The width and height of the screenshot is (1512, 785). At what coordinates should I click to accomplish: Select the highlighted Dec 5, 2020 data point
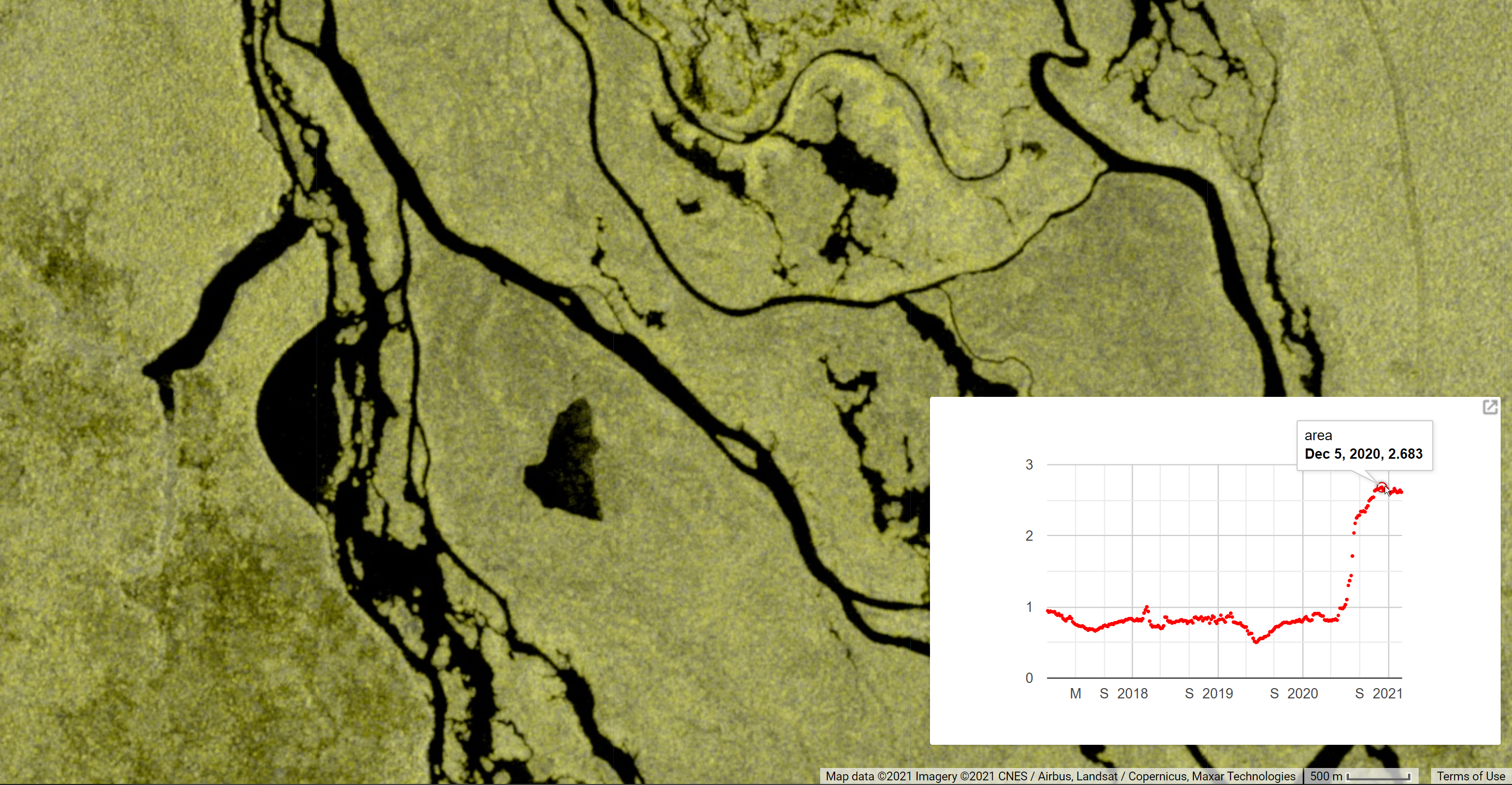click(x=1382, y=487)
